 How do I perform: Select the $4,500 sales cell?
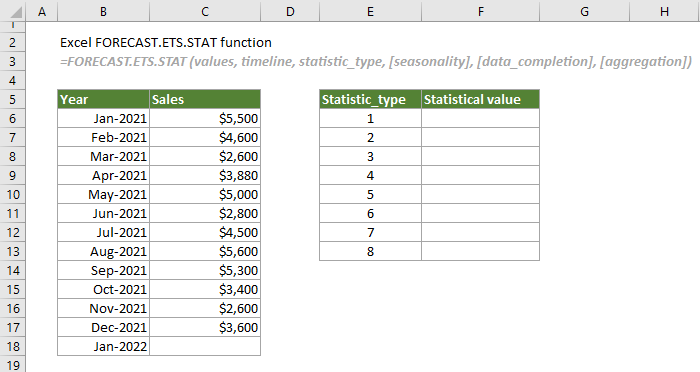pyautogui.click(x=205, y=232)
